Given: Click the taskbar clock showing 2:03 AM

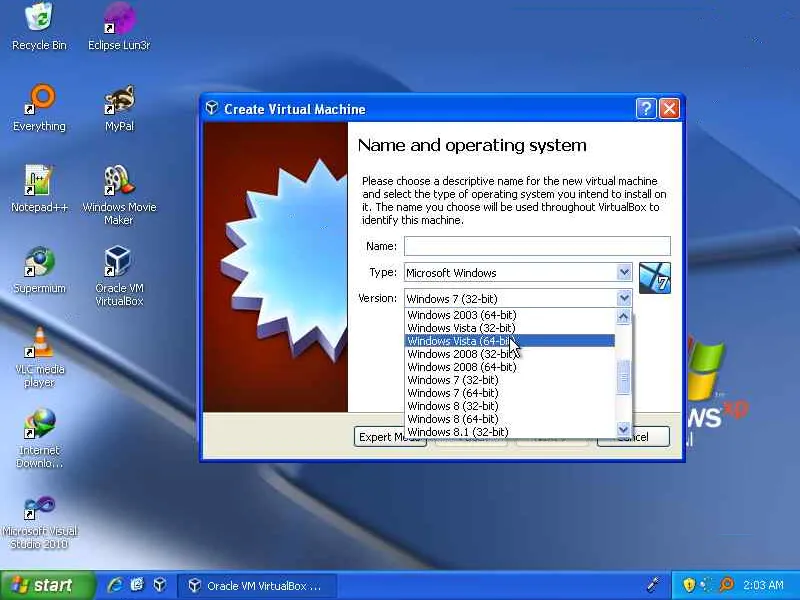Looking at the screenshot, I should point(763,585).
